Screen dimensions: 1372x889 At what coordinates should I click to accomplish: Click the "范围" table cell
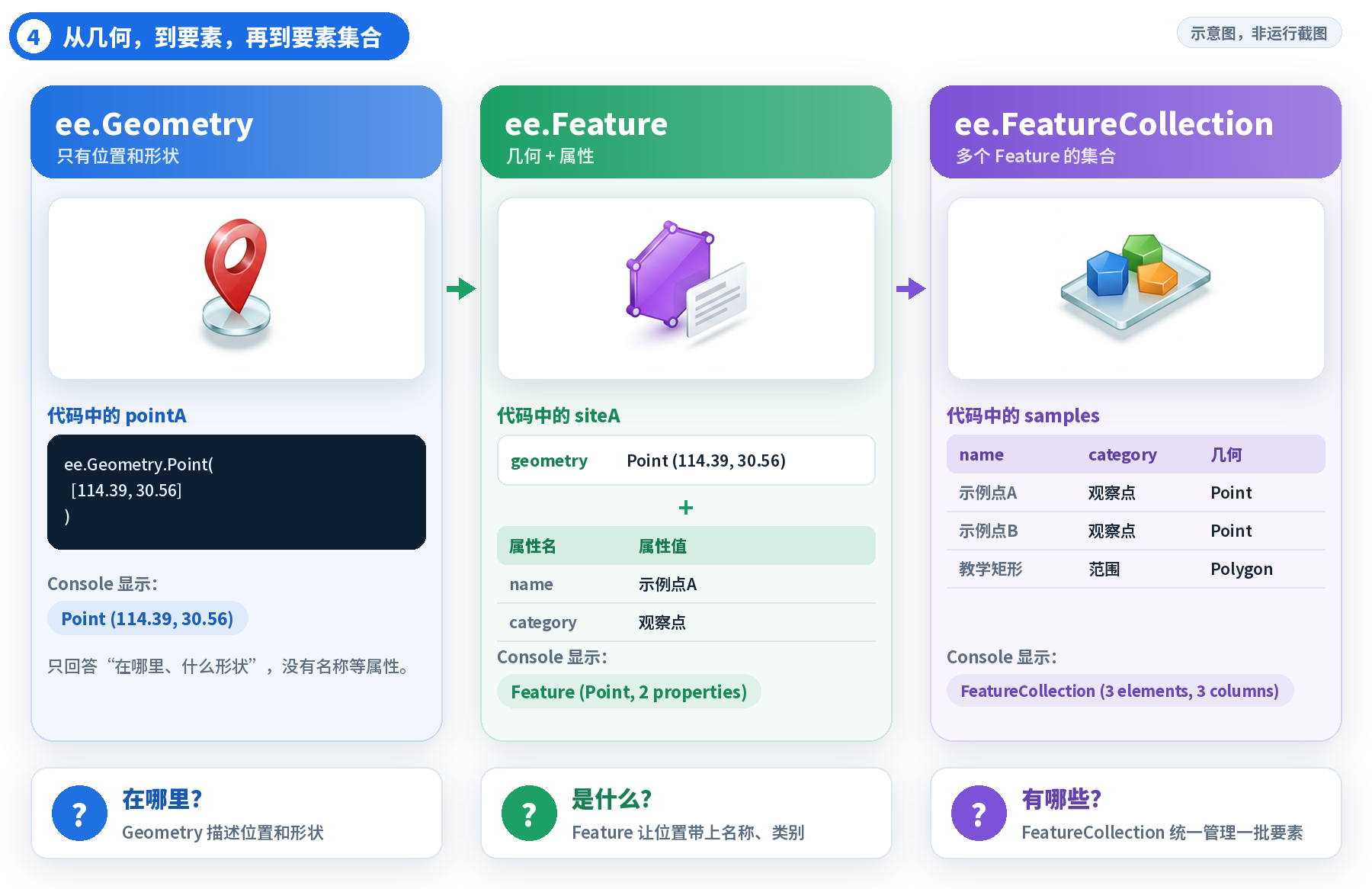[x=1104, y=569]
